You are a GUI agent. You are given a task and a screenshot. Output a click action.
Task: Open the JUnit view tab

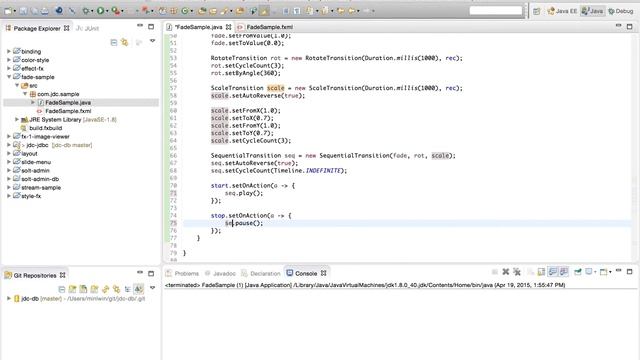(x=87, y=28)
